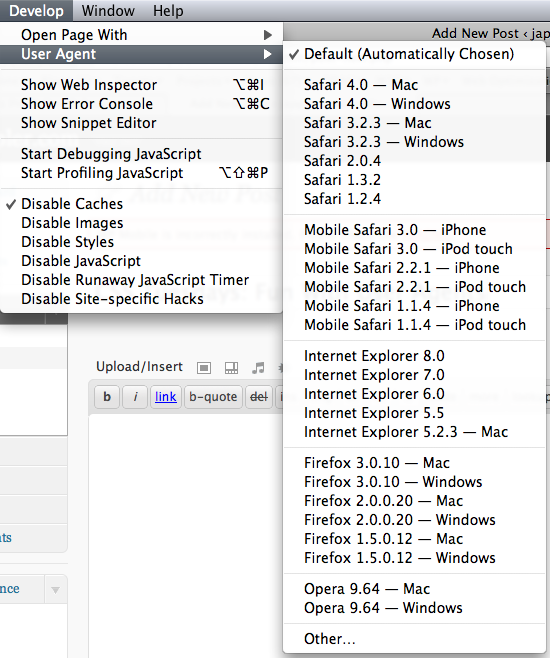The image size is (550, 658).
Task: Select Mobile Safari 2.2.1 — iPod touch
Action: point(414,287)
